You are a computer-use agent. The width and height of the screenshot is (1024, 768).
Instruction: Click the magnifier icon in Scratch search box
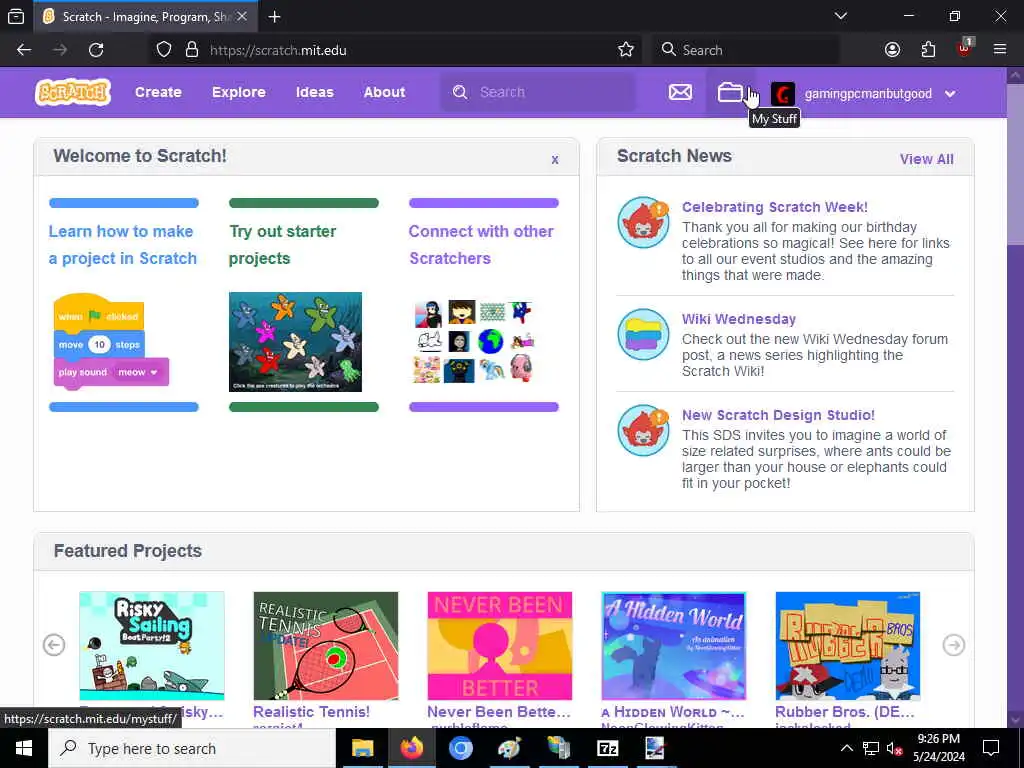pos(460,92)
